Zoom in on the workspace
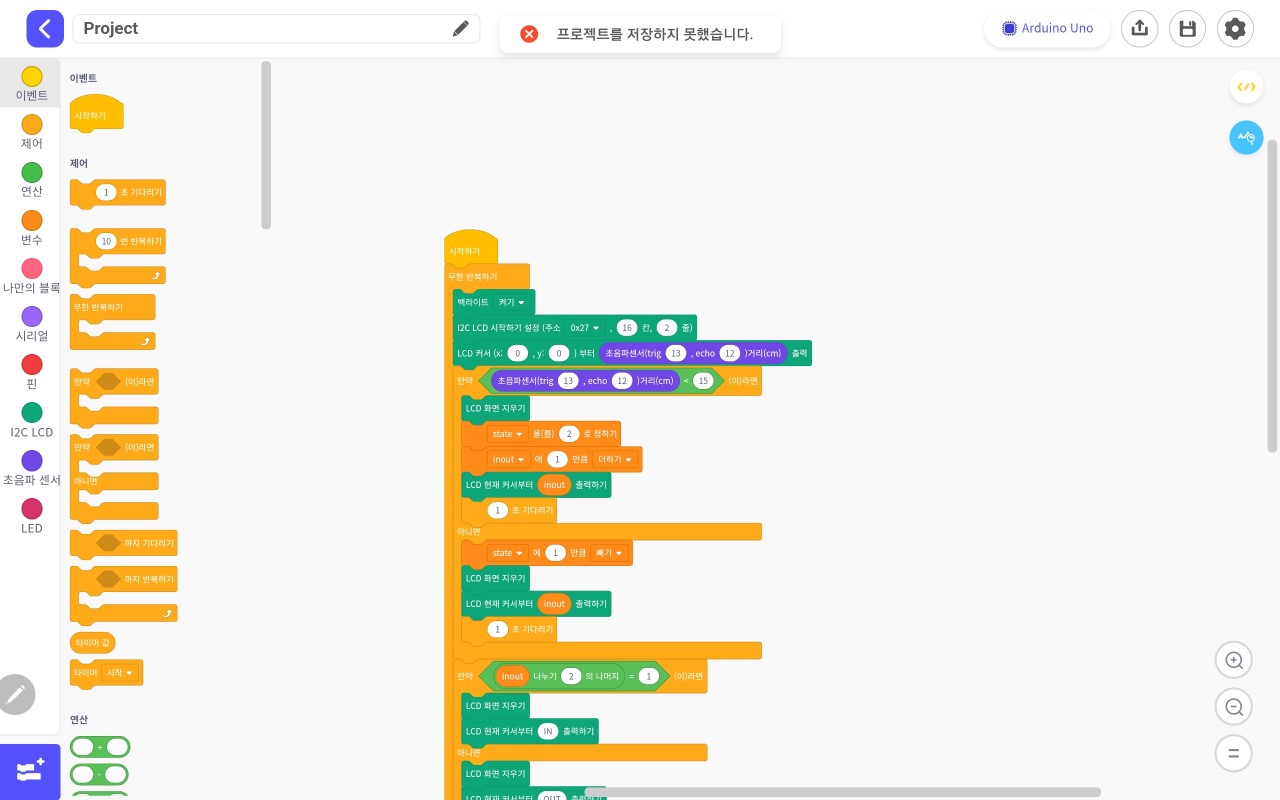Image resolution: width=1280 pixels, height=800 pixels. [x=1234, y=660]
